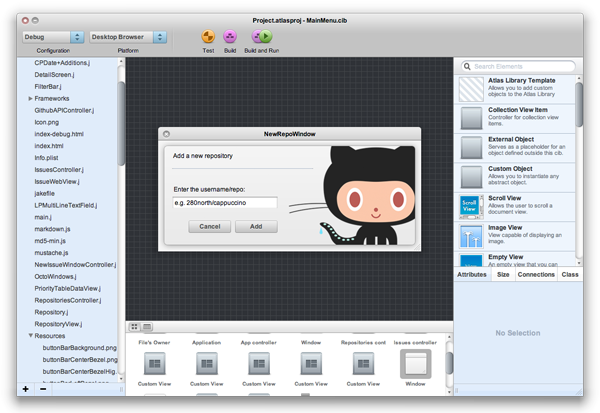Viewport: 600px width, 413px height.
Task: Select the Empty View library icon
Action: pyautogui.click(x=471, y=261)
